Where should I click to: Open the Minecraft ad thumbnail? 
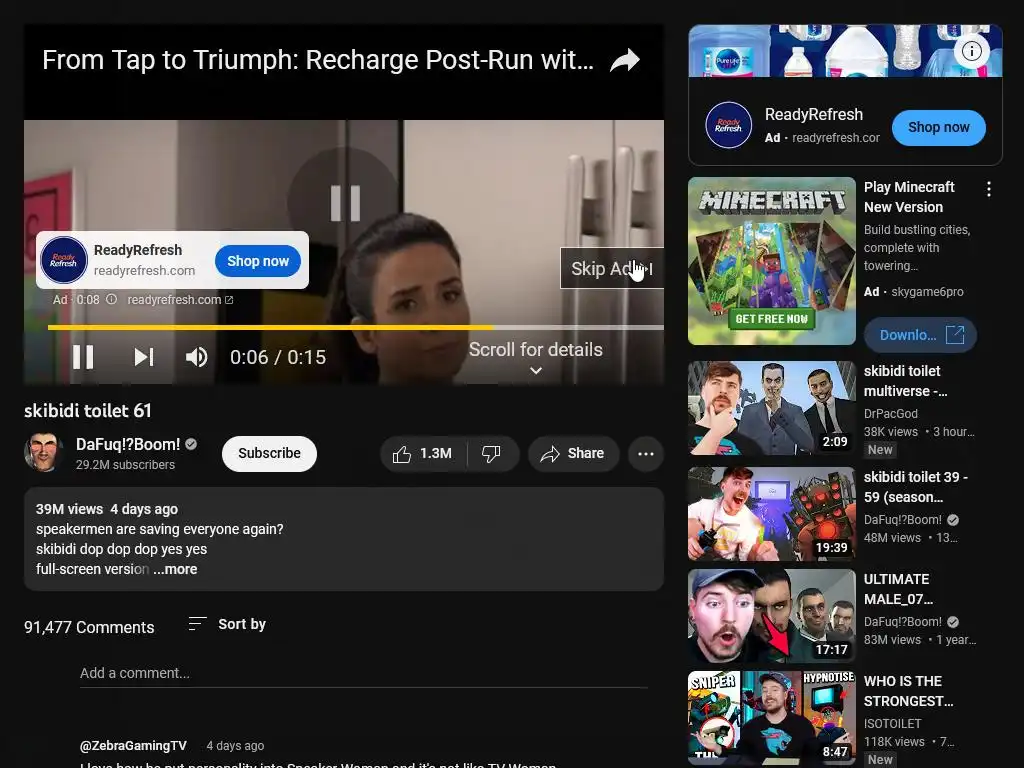point(772,261)
